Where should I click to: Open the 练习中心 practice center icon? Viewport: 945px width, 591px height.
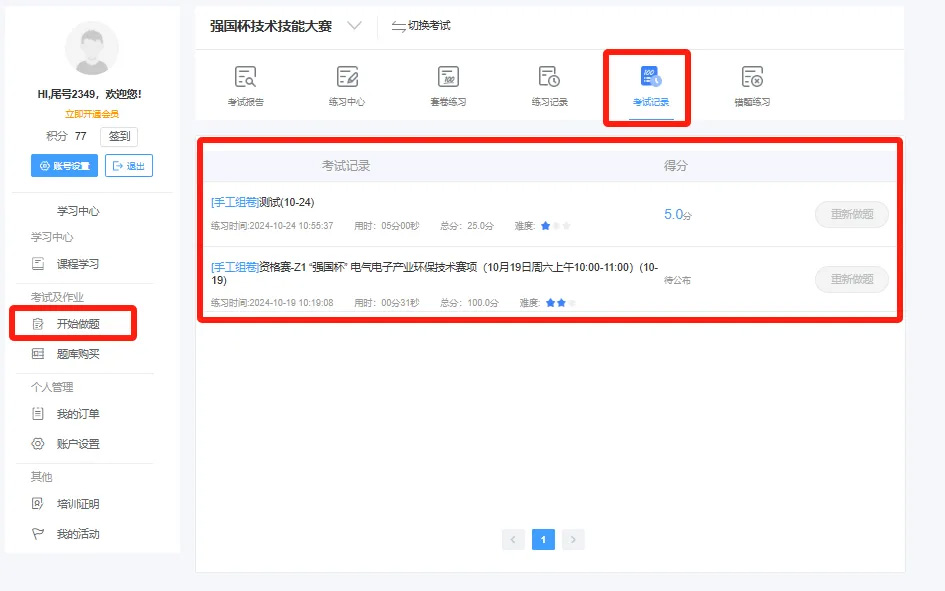[x=347, y=78]
